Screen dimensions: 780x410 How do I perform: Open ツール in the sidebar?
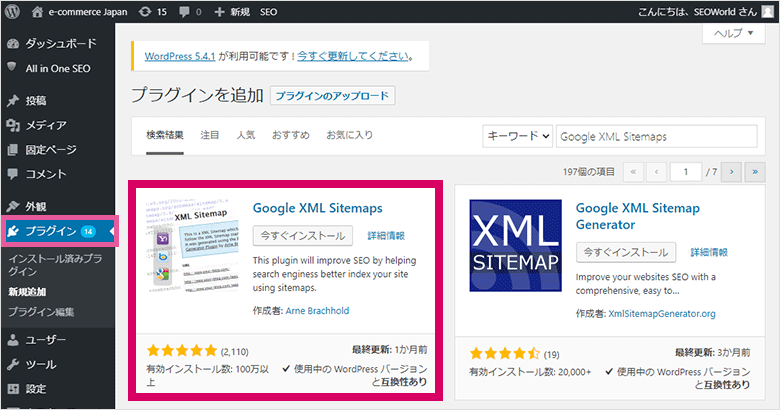pos(58,364)
